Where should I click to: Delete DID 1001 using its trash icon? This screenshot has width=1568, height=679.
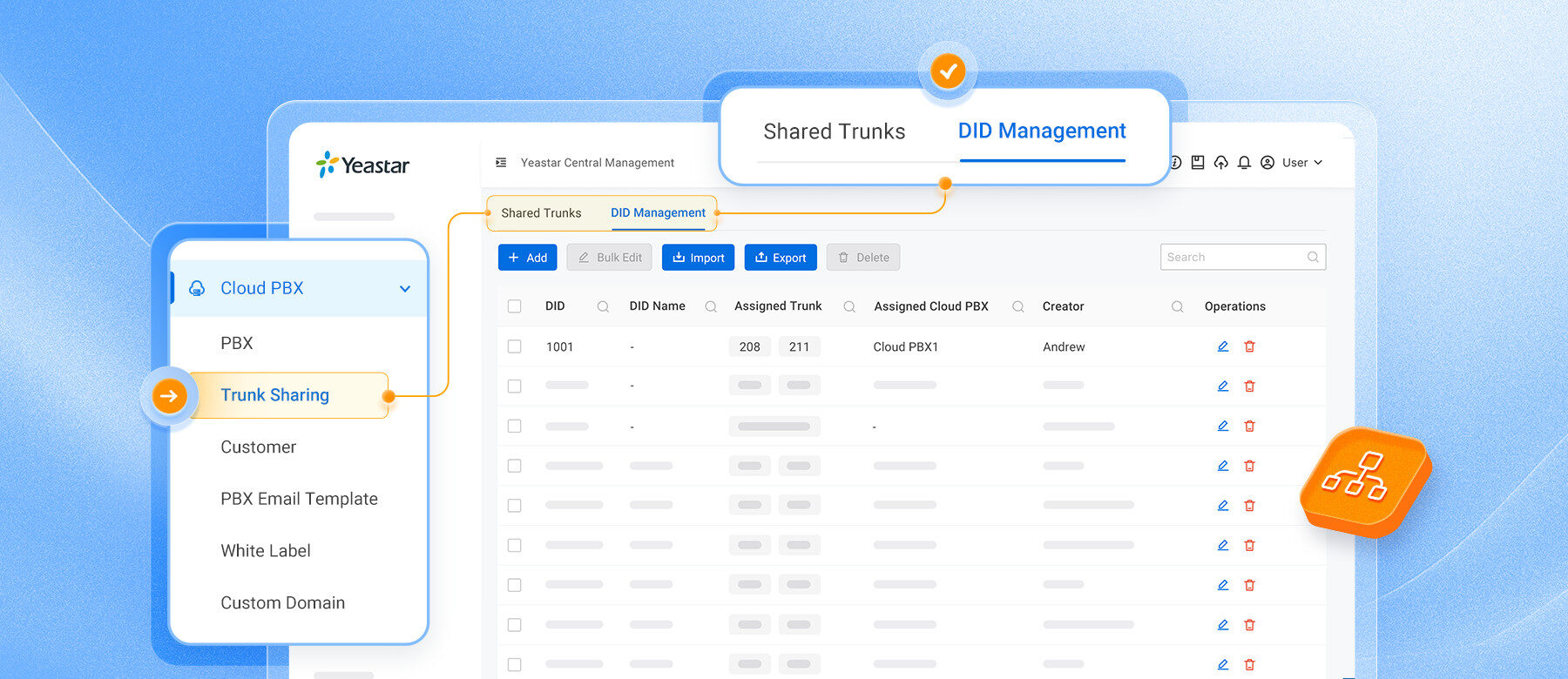[1249, 346]
